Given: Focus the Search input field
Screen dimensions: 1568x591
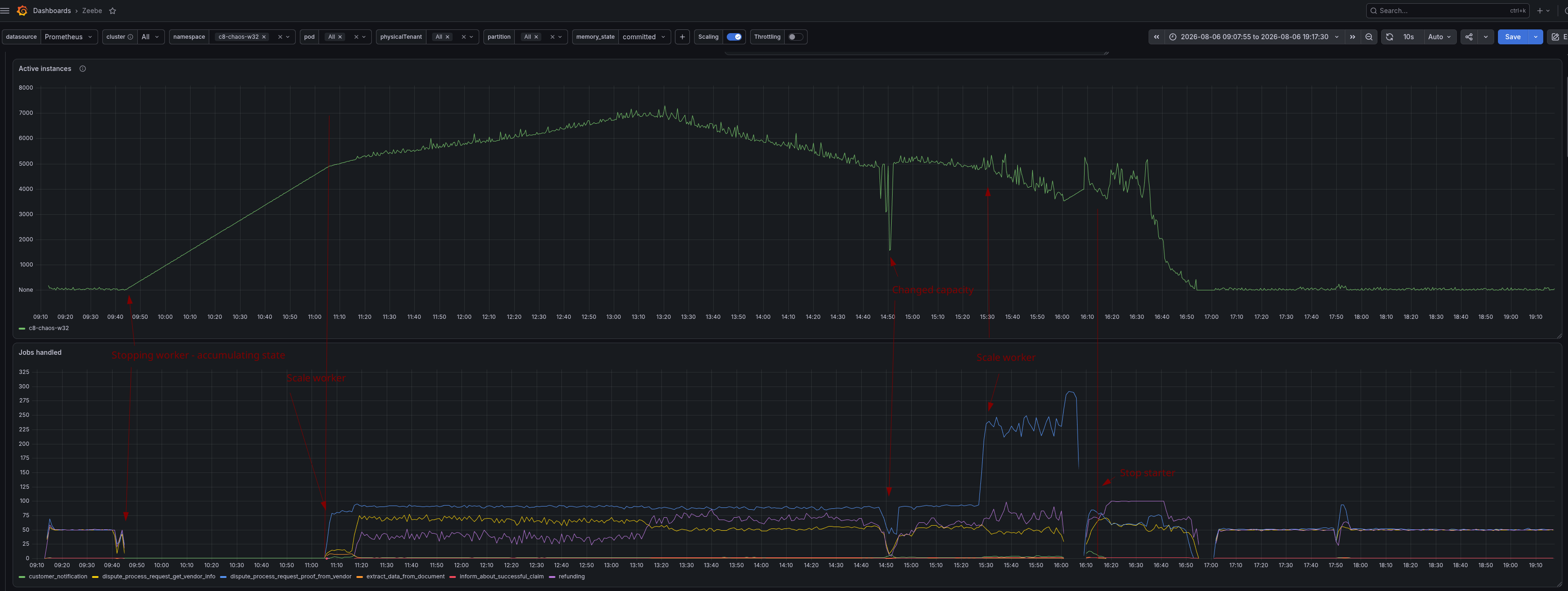Looking at the screenshot, I should (1448, 11).
